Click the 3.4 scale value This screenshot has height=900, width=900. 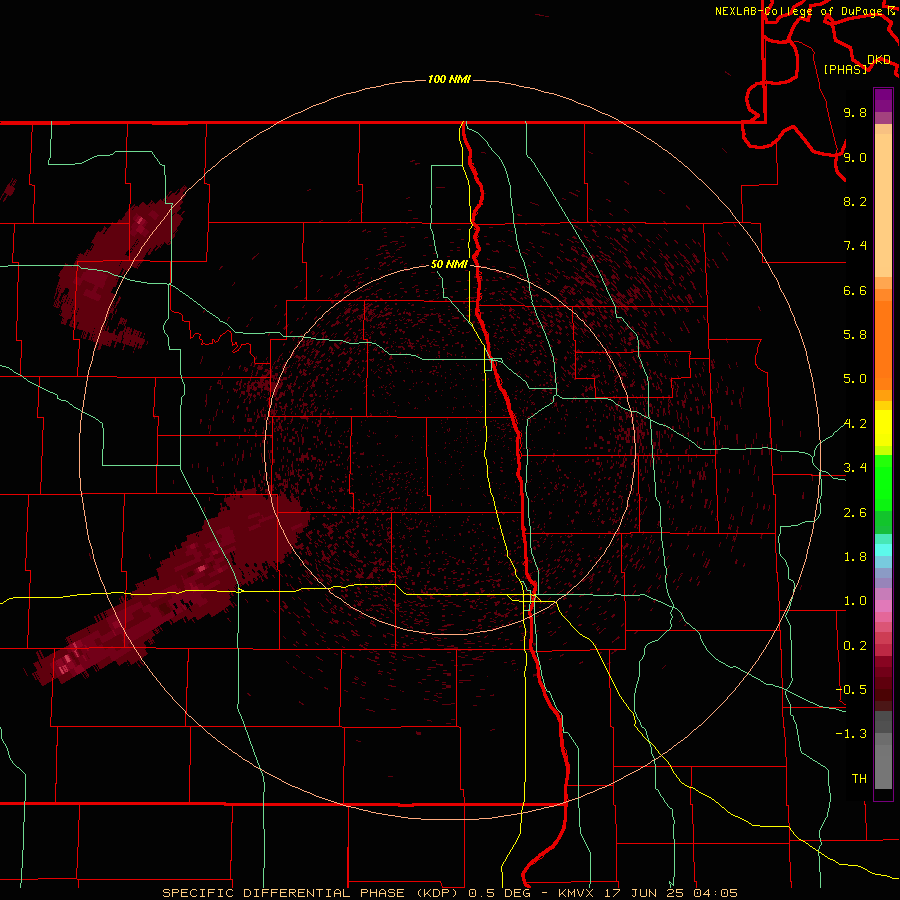point(855,468)
